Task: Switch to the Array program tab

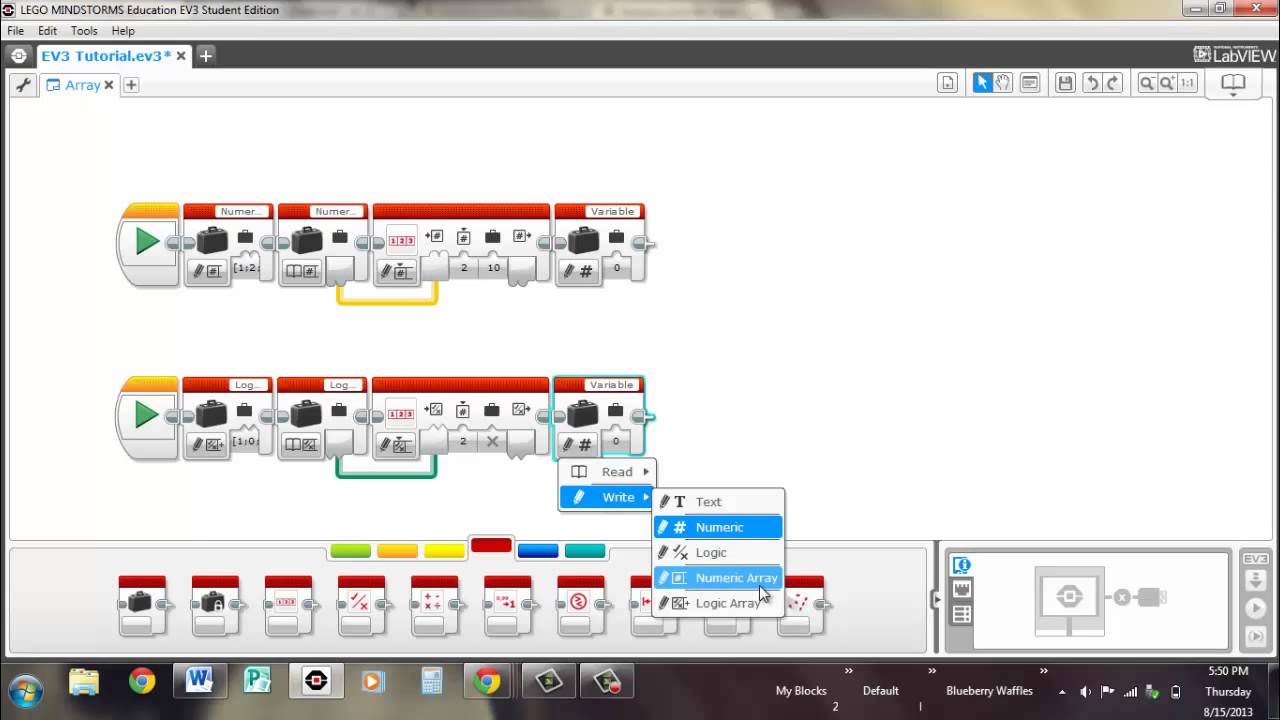Action: pos(82,85)
